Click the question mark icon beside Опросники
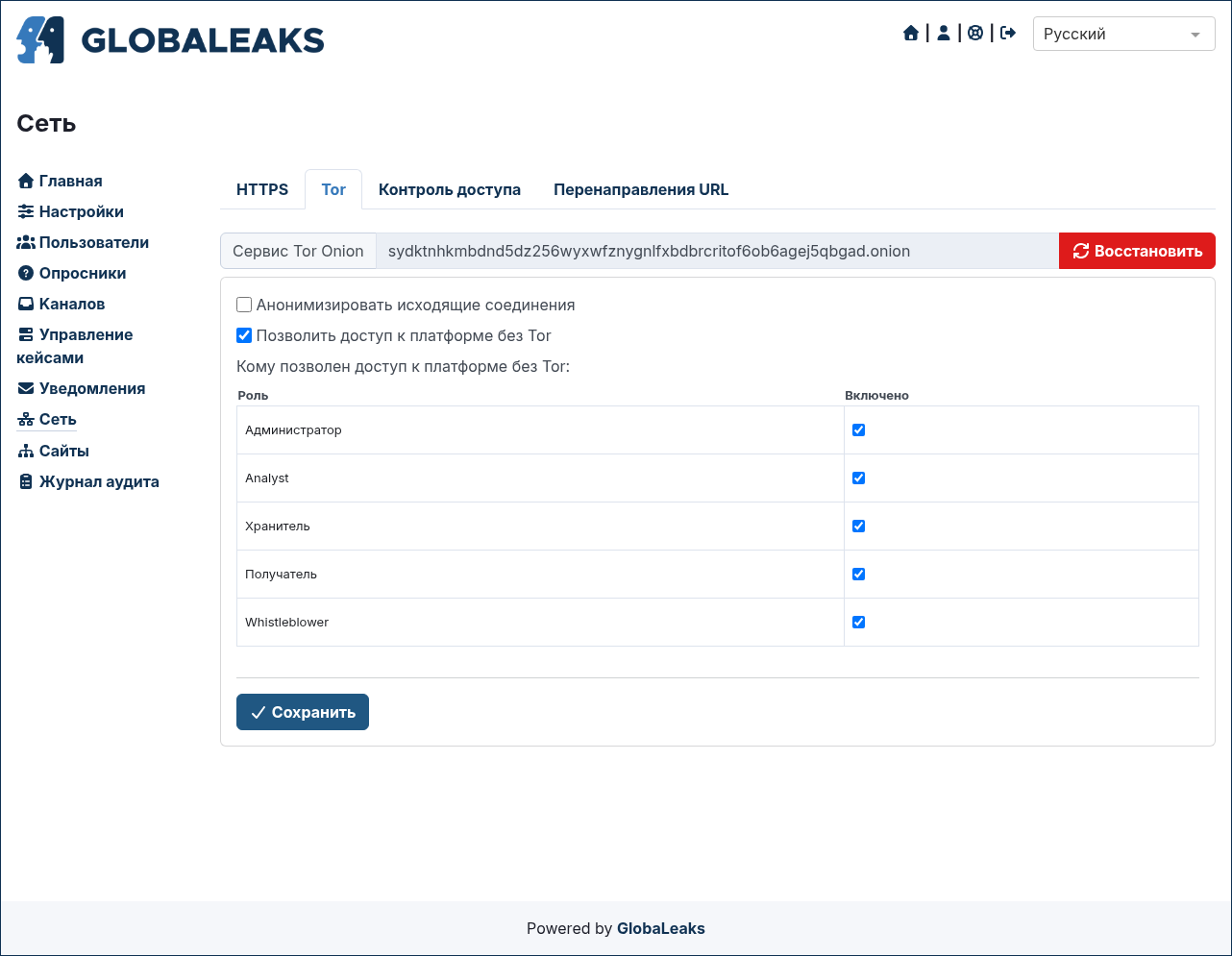 point(26,273)
